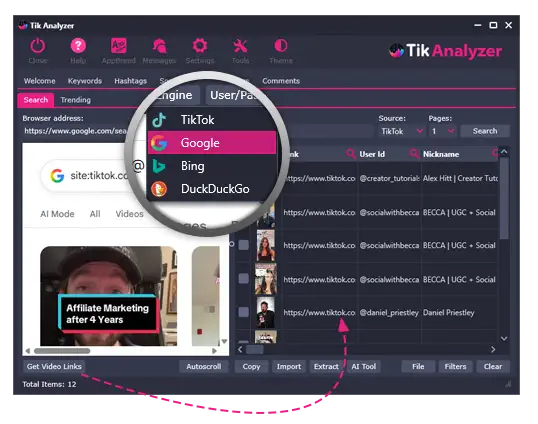
Task: Click the Autoscroll button
Action: (203, 366)
